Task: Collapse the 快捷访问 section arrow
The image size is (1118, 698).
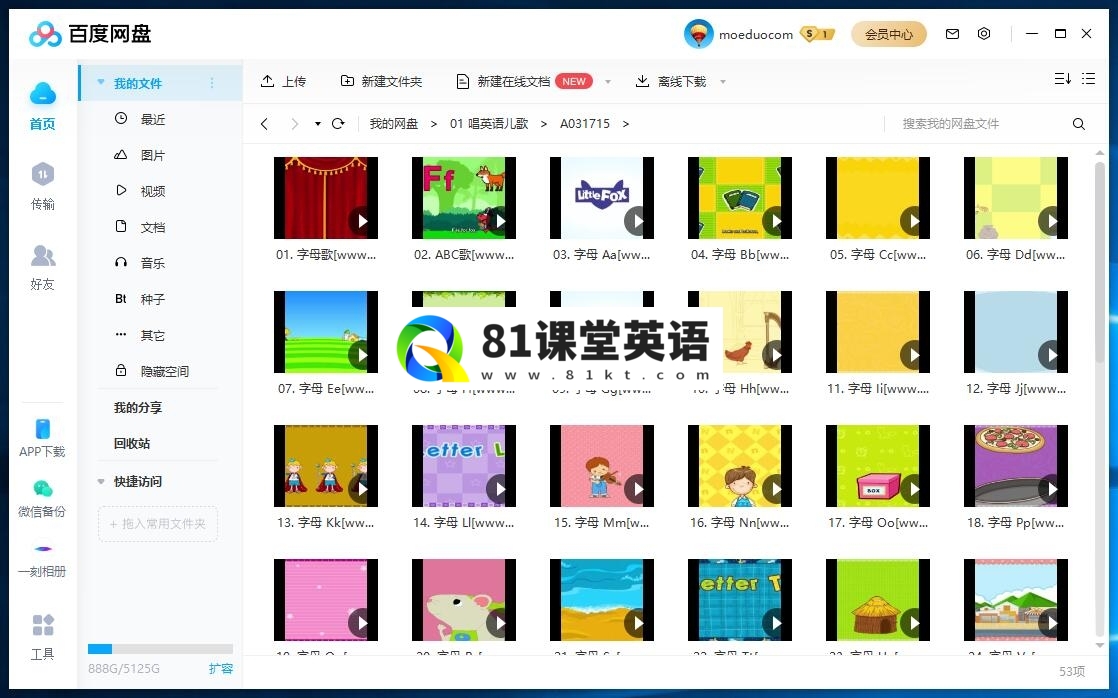Action: coord(101,482)
